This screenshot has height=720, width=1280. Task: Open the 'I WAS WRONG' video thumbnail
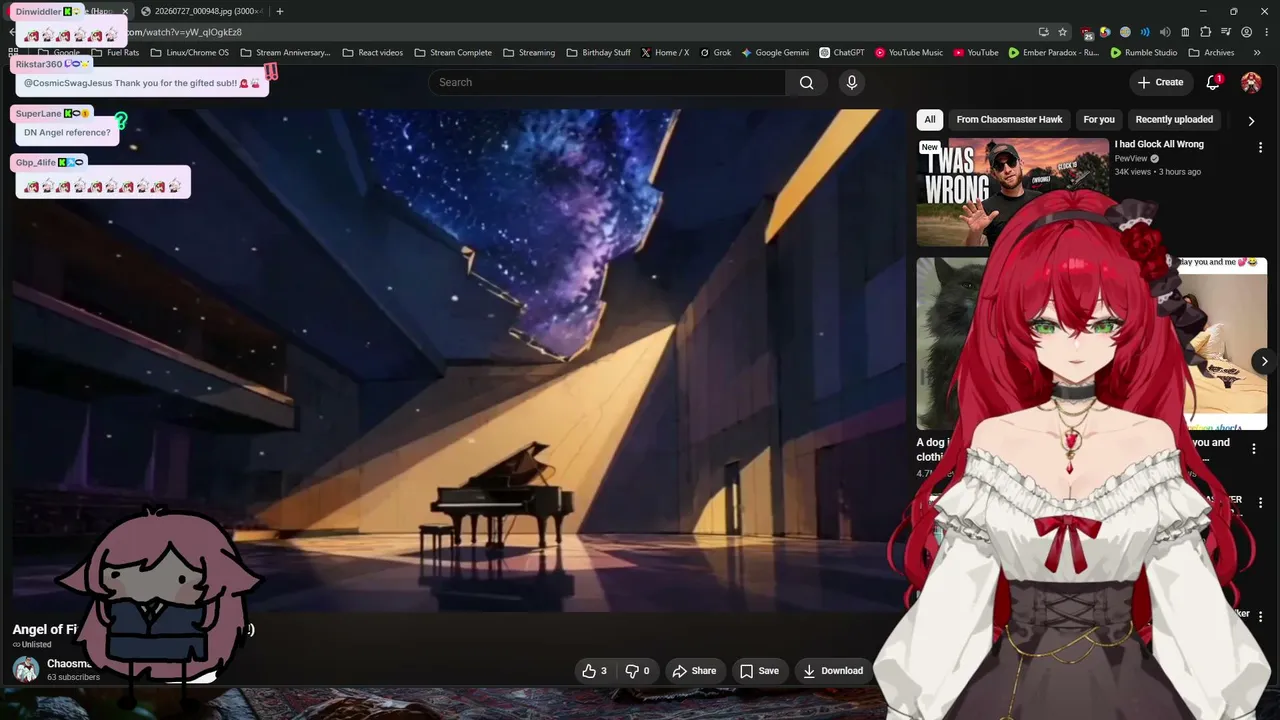pyautogui.click(x=1012, y=192)
